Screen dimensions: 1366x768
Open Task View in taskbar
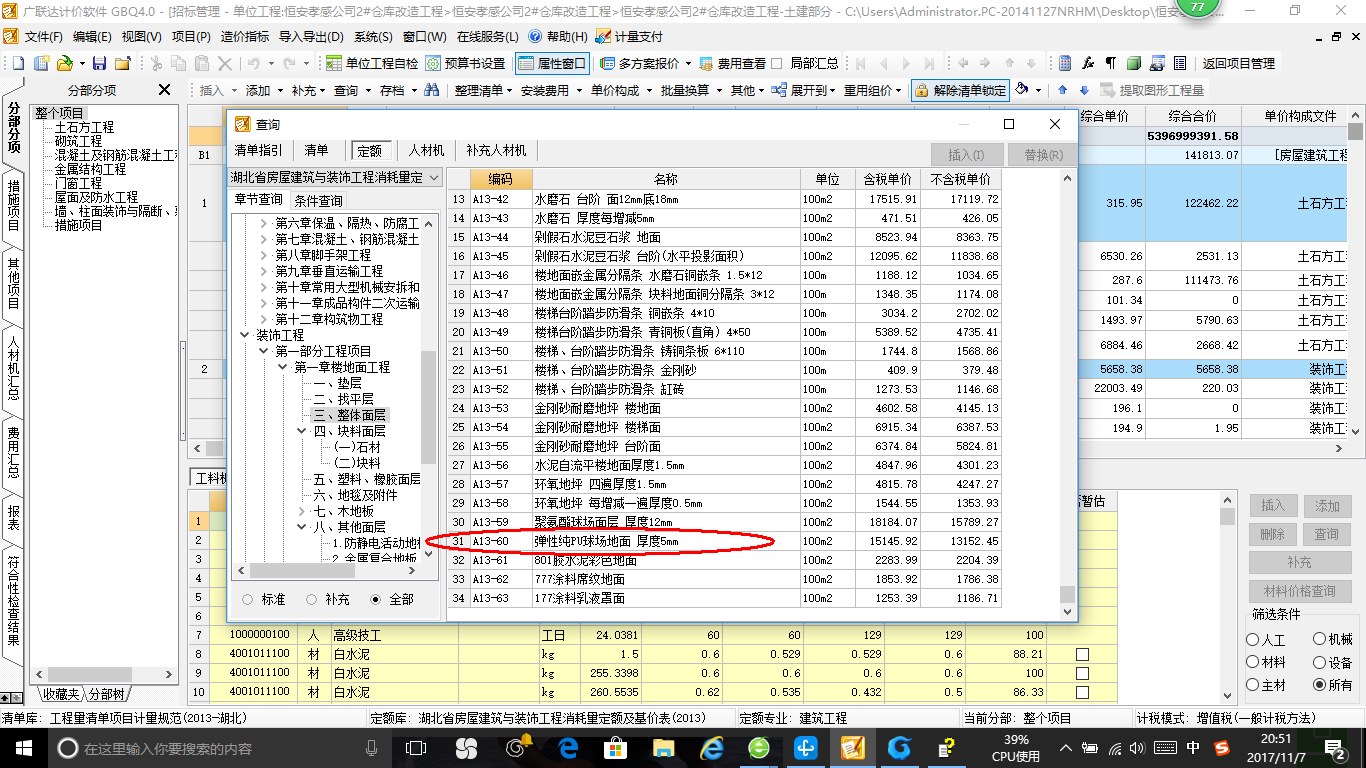pyautogui.click(x=416, y=747)
